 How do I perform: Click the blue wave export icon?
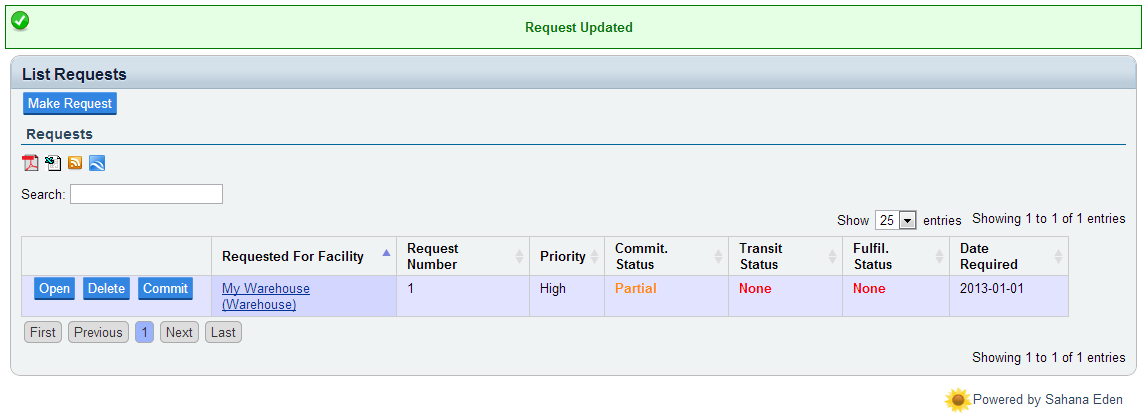(x=97, y=163)
